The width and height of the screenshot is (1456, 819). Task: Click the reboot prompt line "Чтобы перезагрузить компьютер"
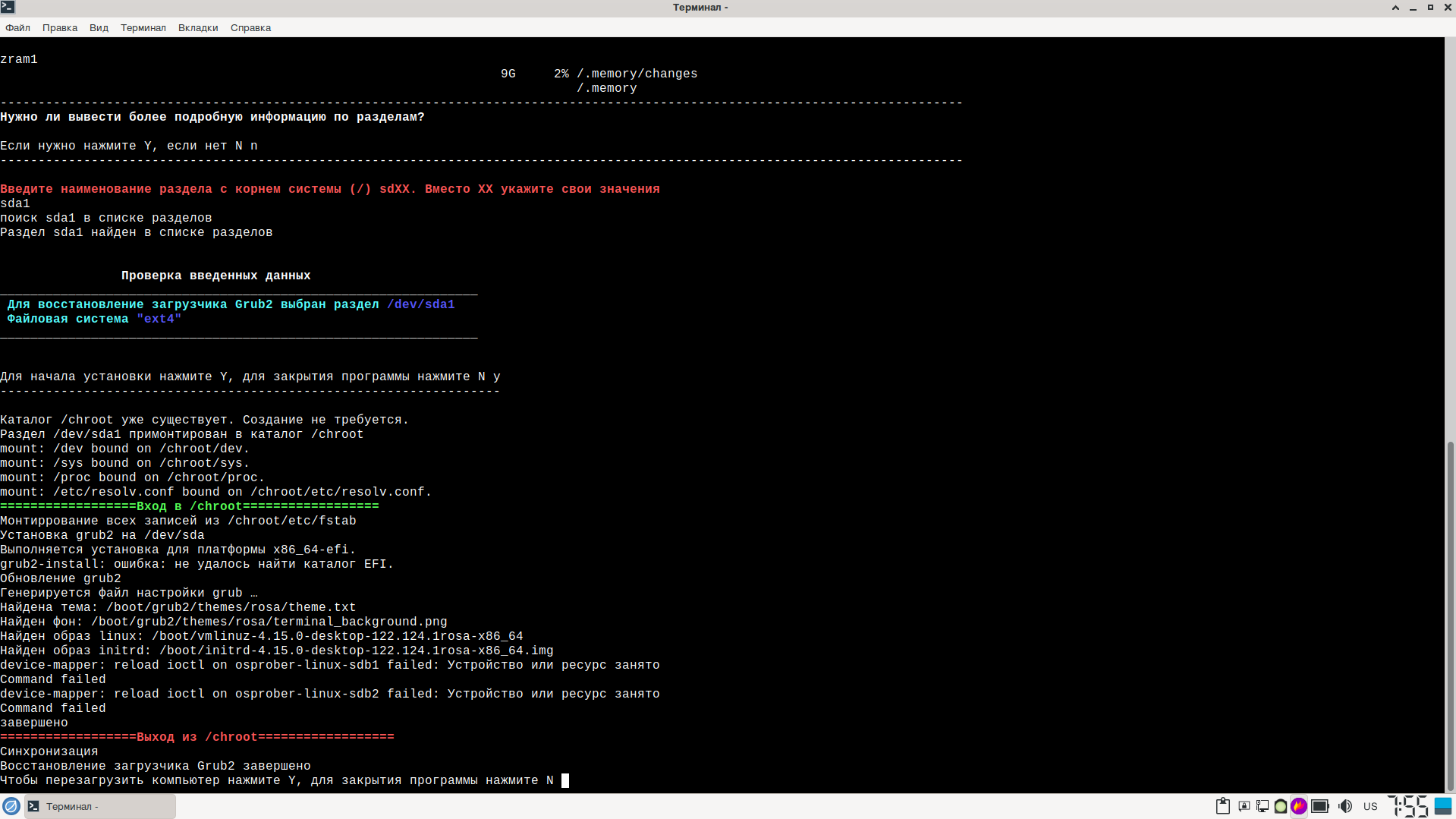[277, 780]
